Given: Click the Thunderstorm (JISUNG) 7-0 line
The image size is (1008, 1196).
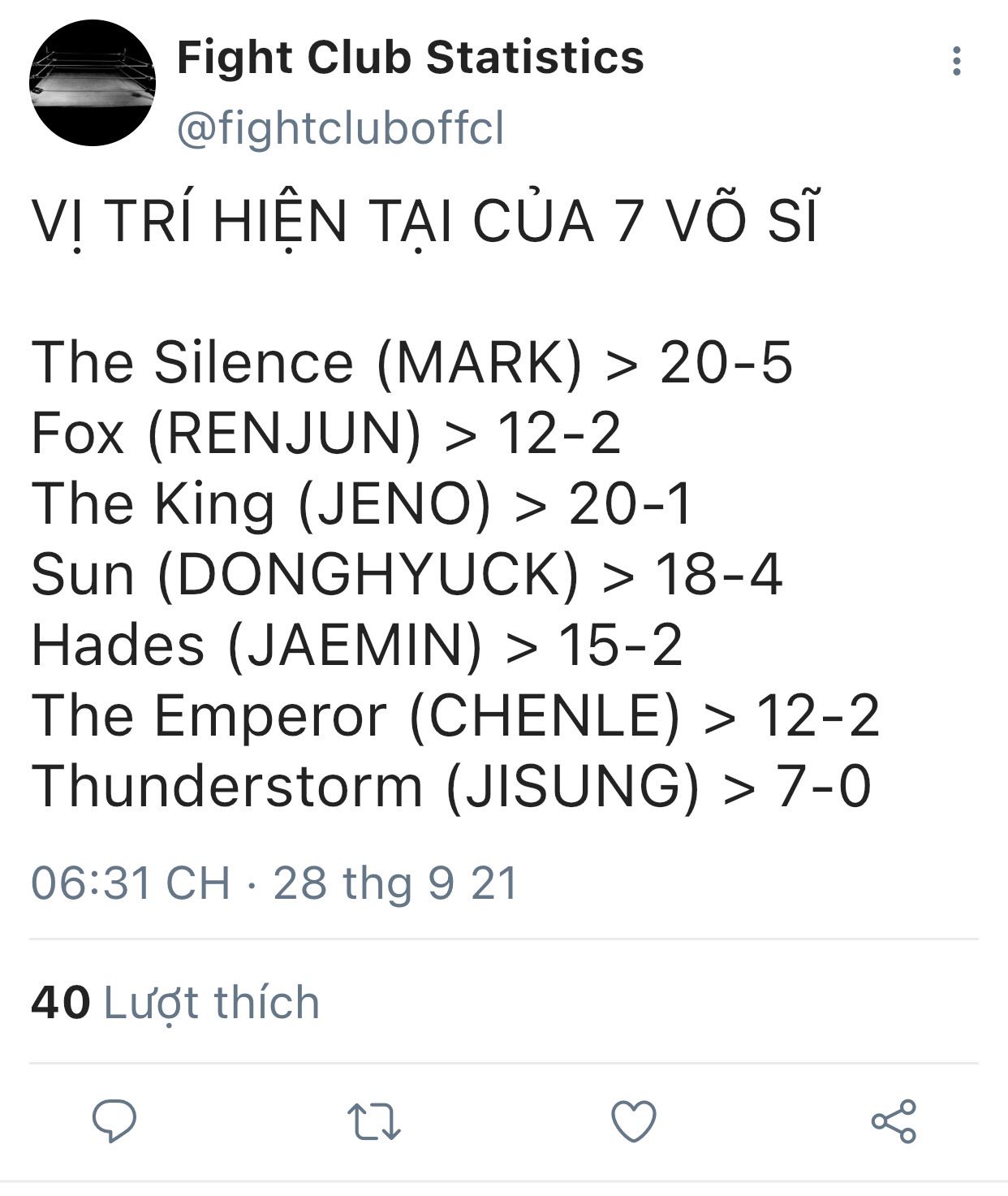Looking at the screenshot, I should click(451, 787).
